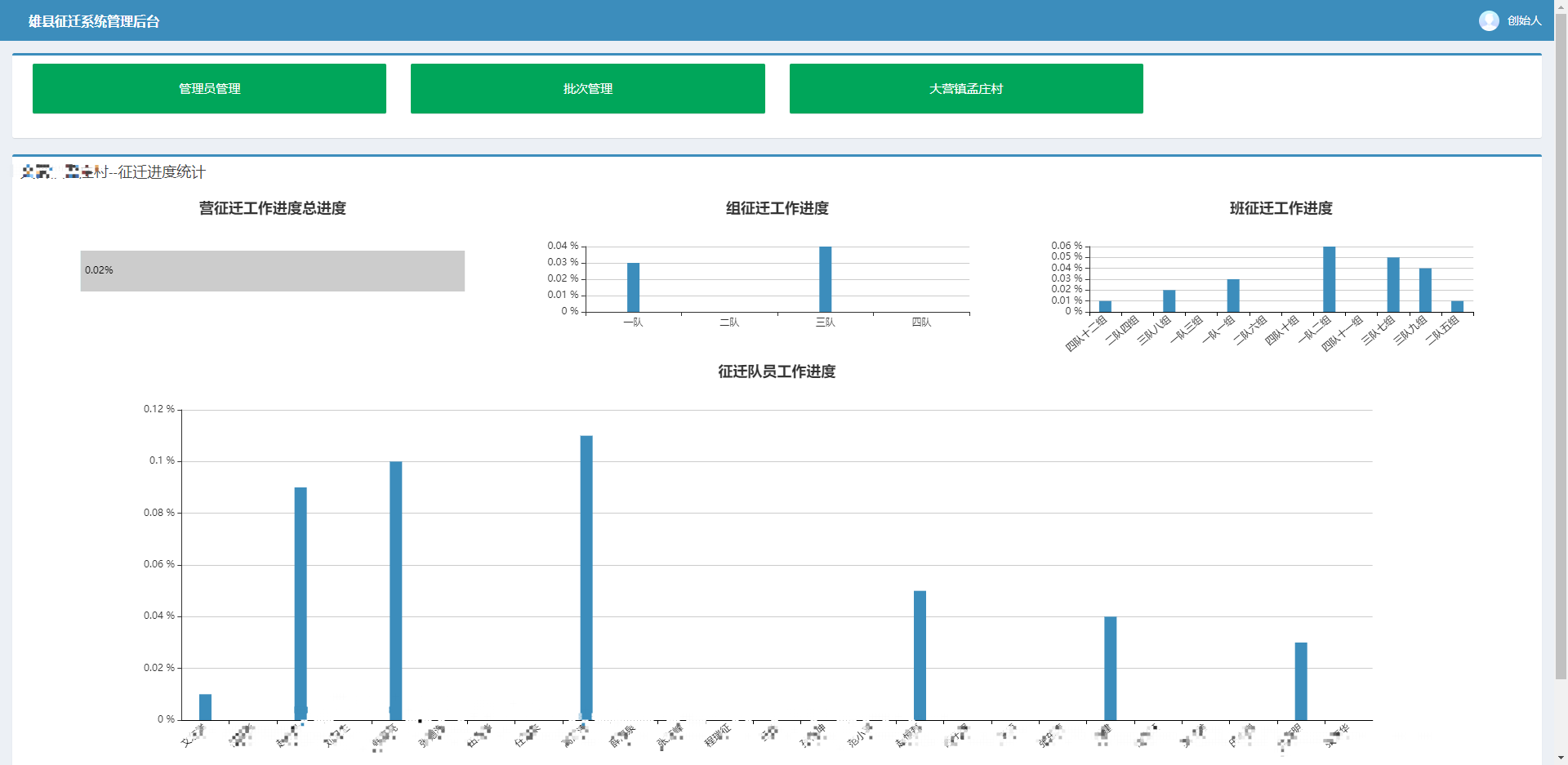Click the 二队五组 bar in class chart
This screenshot has height=765, width=1568.
coord(1457,306)
